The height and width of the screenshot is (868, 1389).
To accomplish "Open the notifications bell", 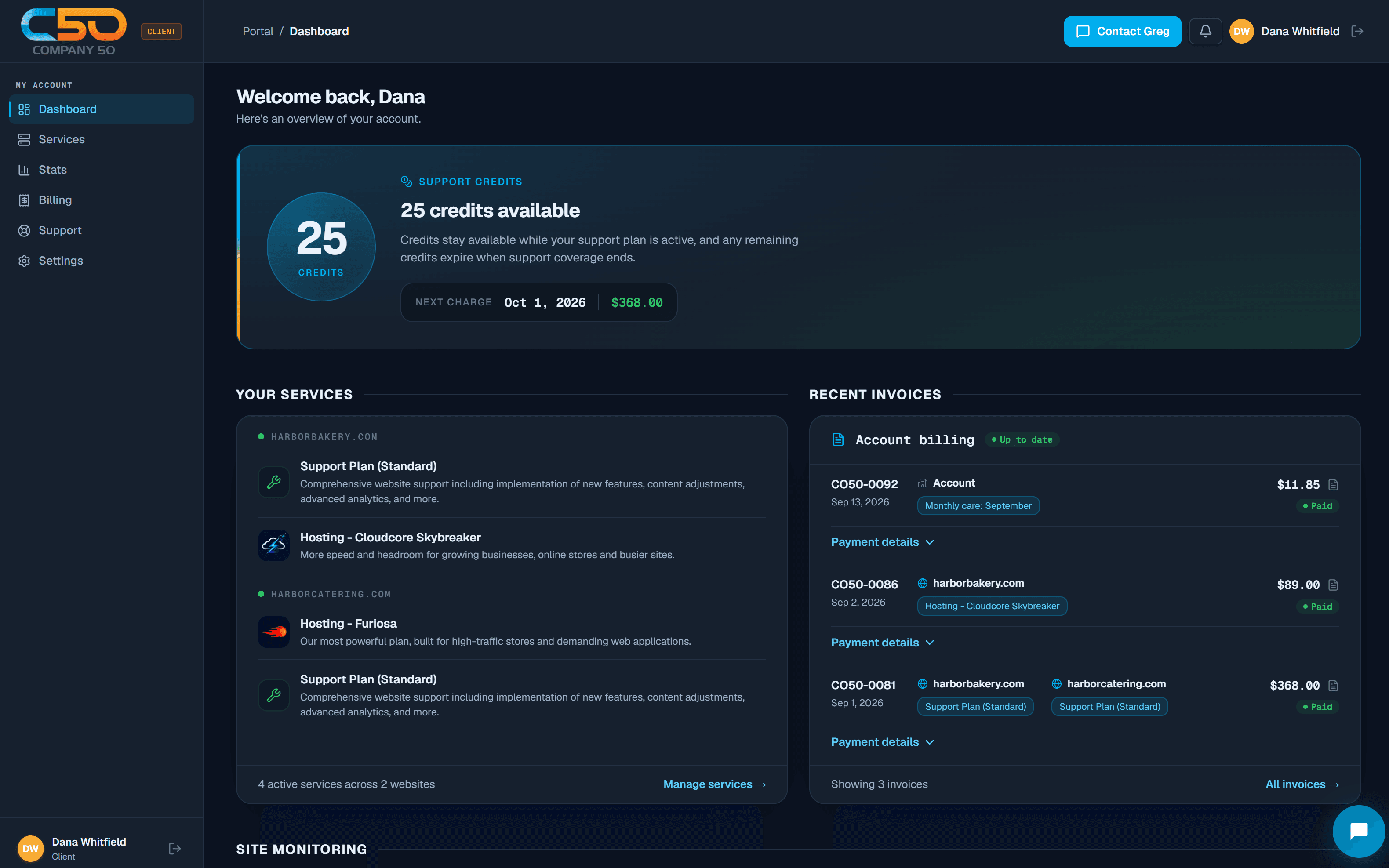I will 1205,31.
